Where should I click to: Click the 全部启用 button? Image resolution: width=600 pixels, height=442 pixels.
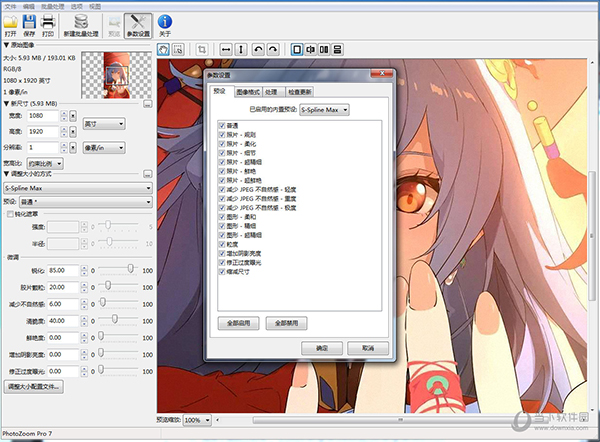238,323
